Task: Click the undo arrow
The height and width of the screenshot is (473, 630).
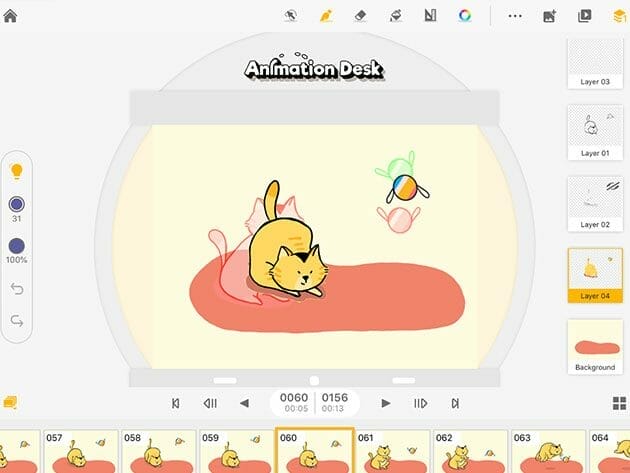Action: click(x=16, y=290)
